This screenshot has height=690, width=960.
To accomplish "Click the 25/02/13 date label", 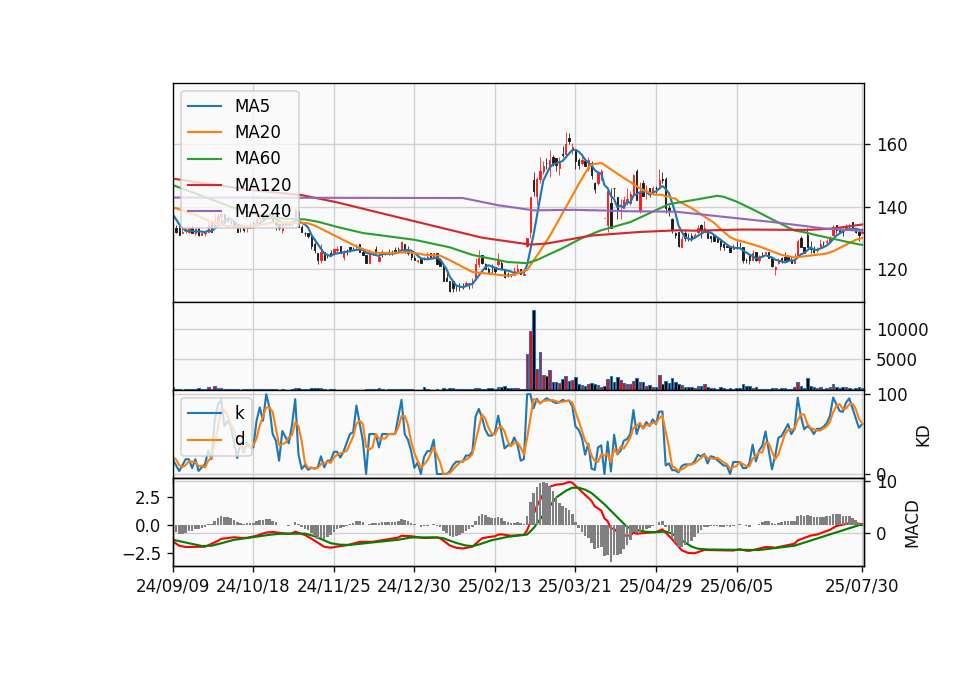I will tap(495, 586).
